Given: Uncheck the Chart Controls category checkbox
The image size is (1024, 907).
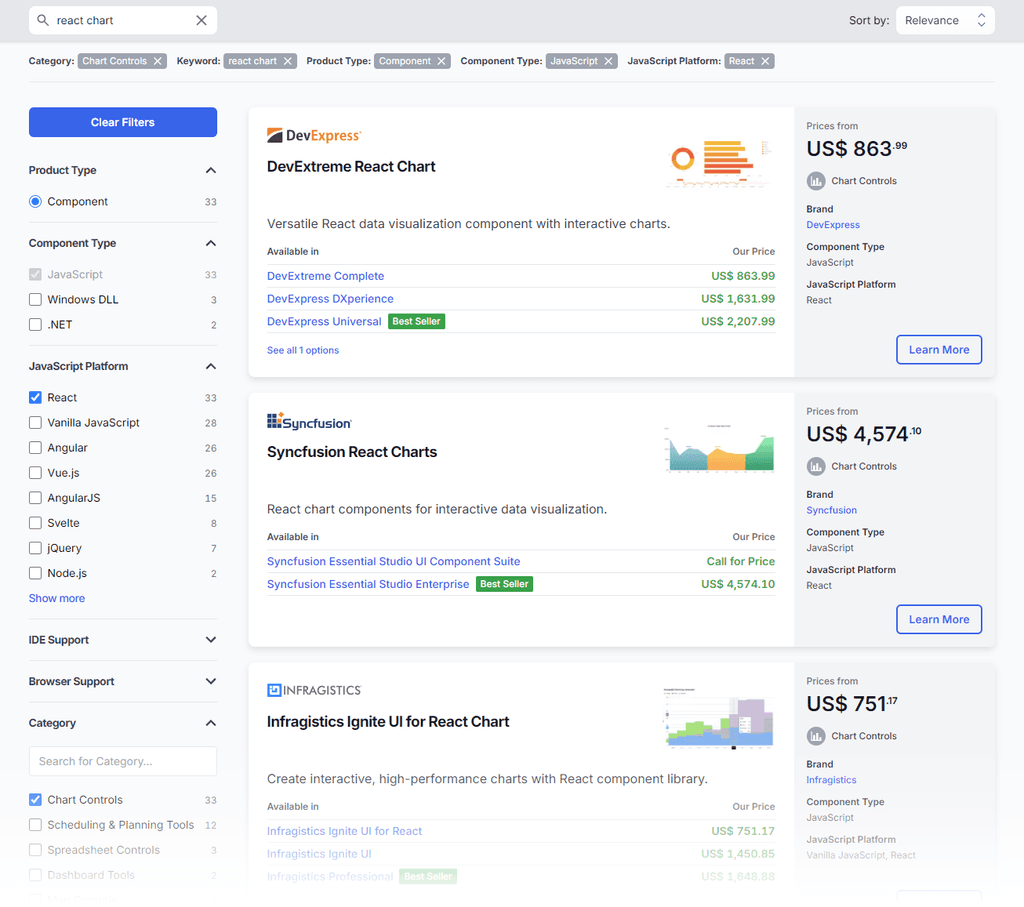Looking at the screenshot, I should click(35, 800).
